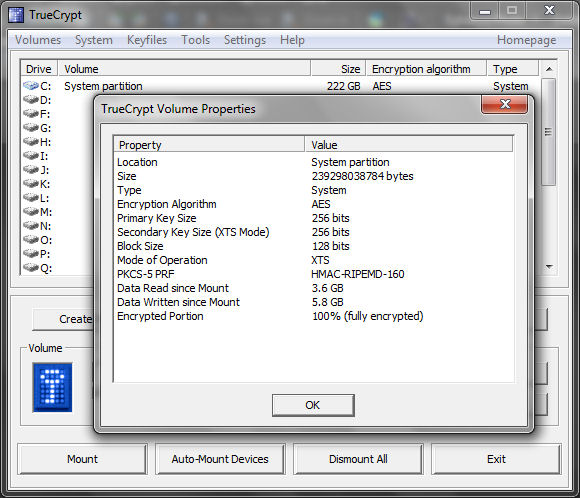Sort drive list by Size column header
Screen dimensions: 580x498
click(x=338, y=68)
